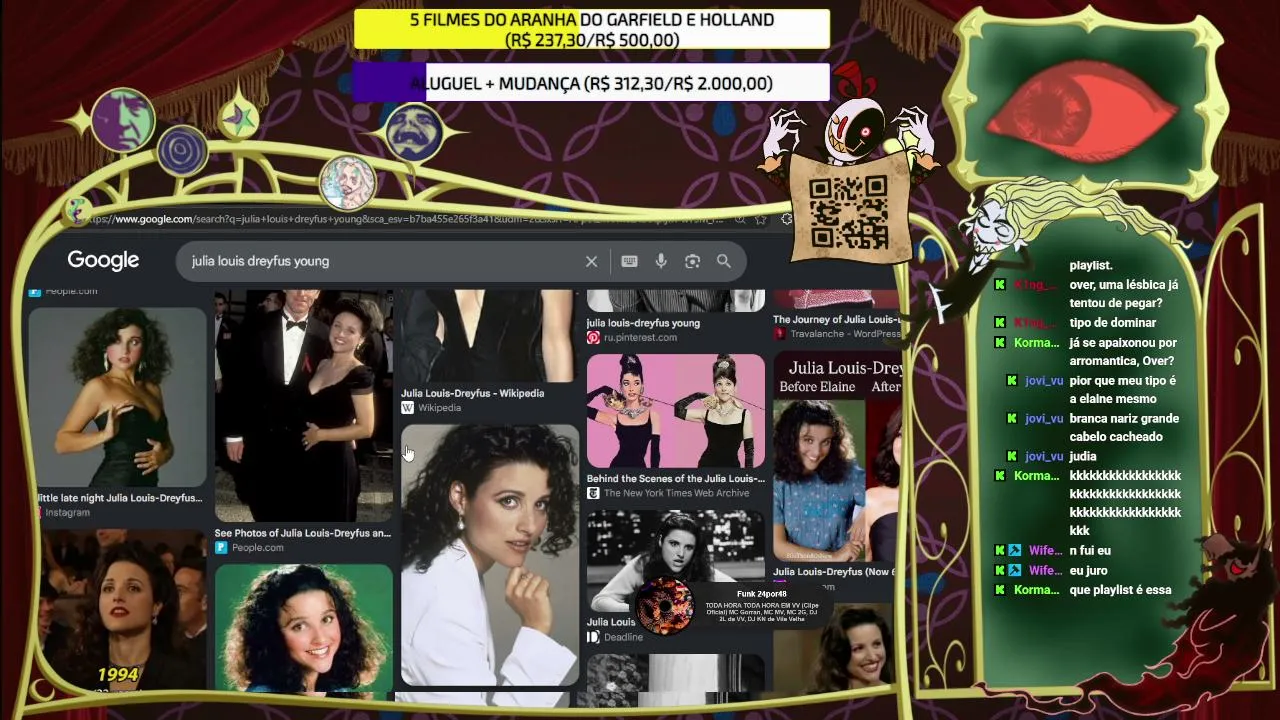Click the '5 FILMES DO ARANHA' goal progress bar
Screen dimensions: 1280x720
coord(592,30)
